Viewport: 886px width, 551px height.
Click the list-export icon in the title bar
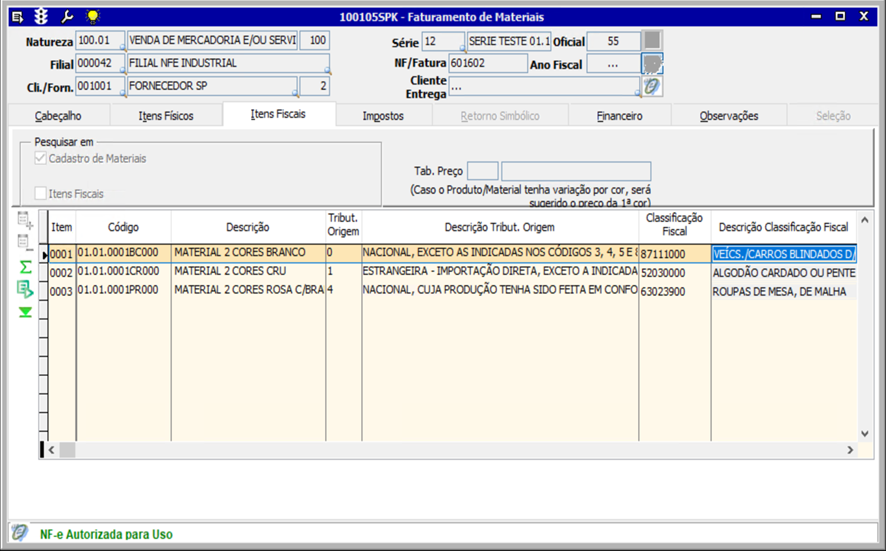[18, 17]
